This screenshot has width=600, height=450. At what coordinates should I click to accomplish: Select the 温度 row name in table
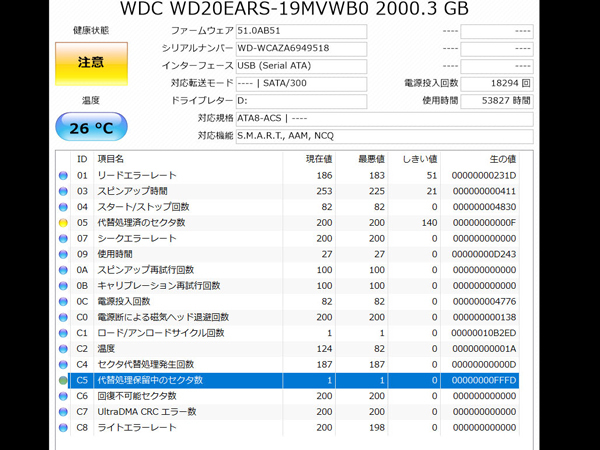106,349
